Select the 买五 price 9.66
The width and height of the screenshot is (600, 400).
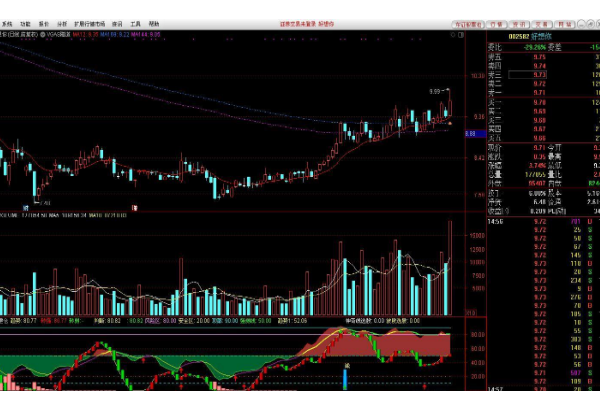pos(540,138)
